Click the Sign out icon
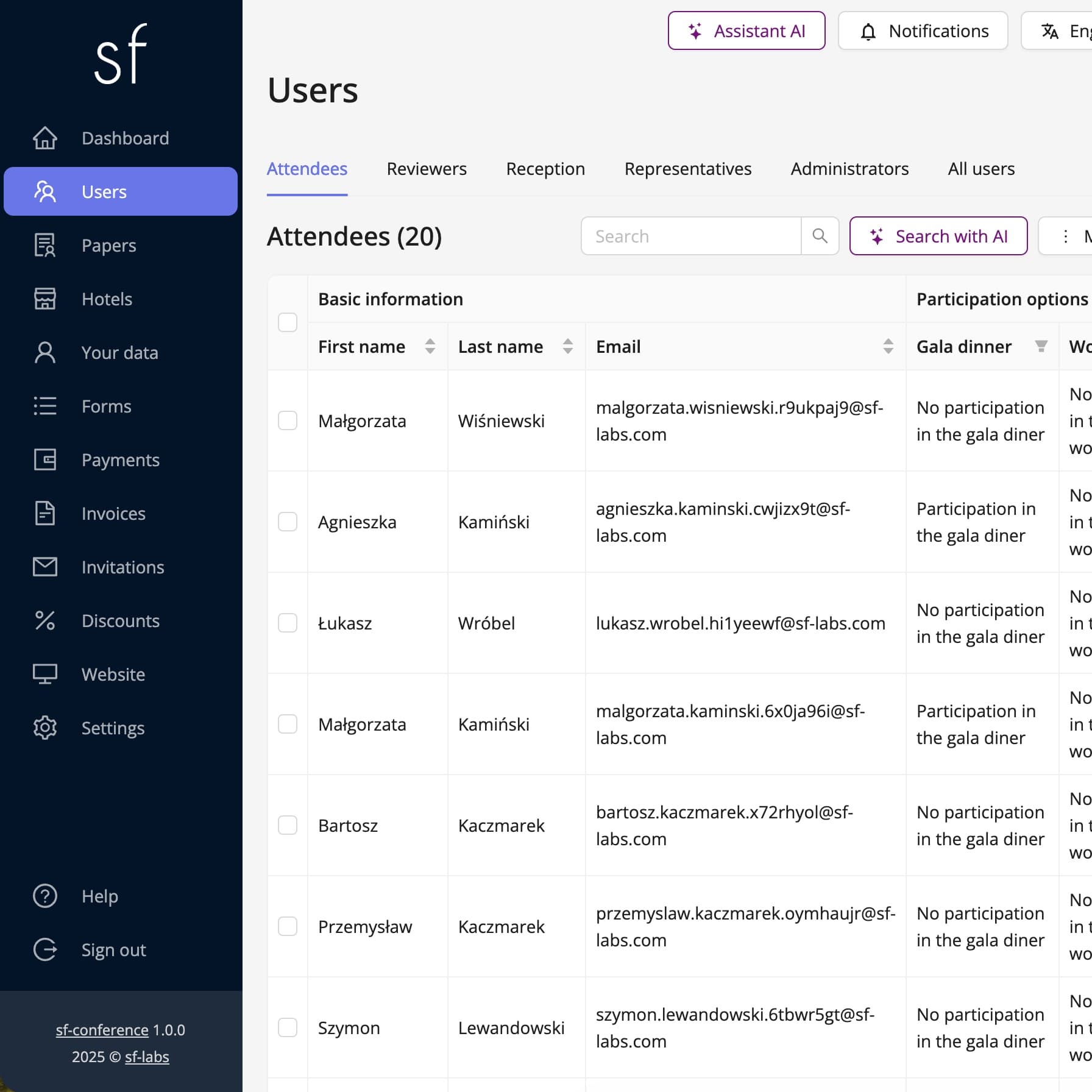The height and width of the screenshot is (1092, 1092). 44,950
